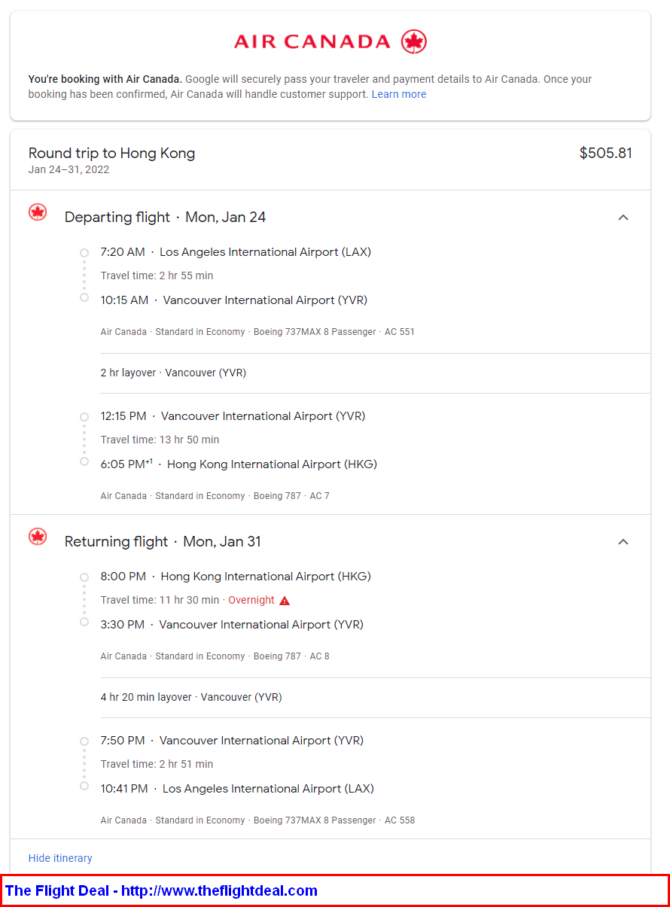The image size is (670, 907).
Task: Click the 10:15 AM Vancouver arrival stop marker
Action: tap(84, 297)
